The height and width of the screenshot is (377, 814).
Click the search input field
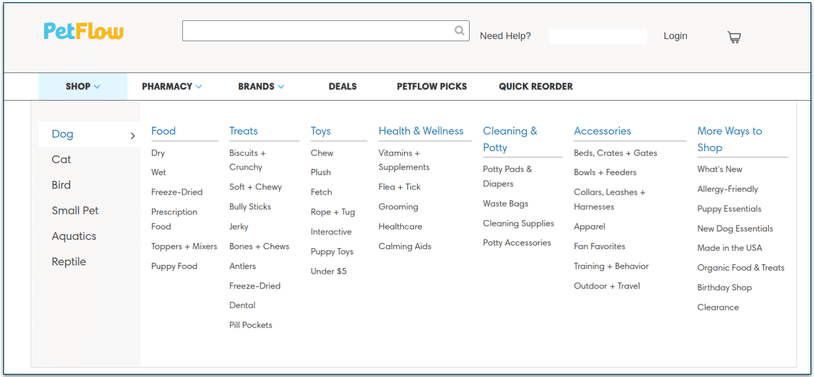click(325, 31)
